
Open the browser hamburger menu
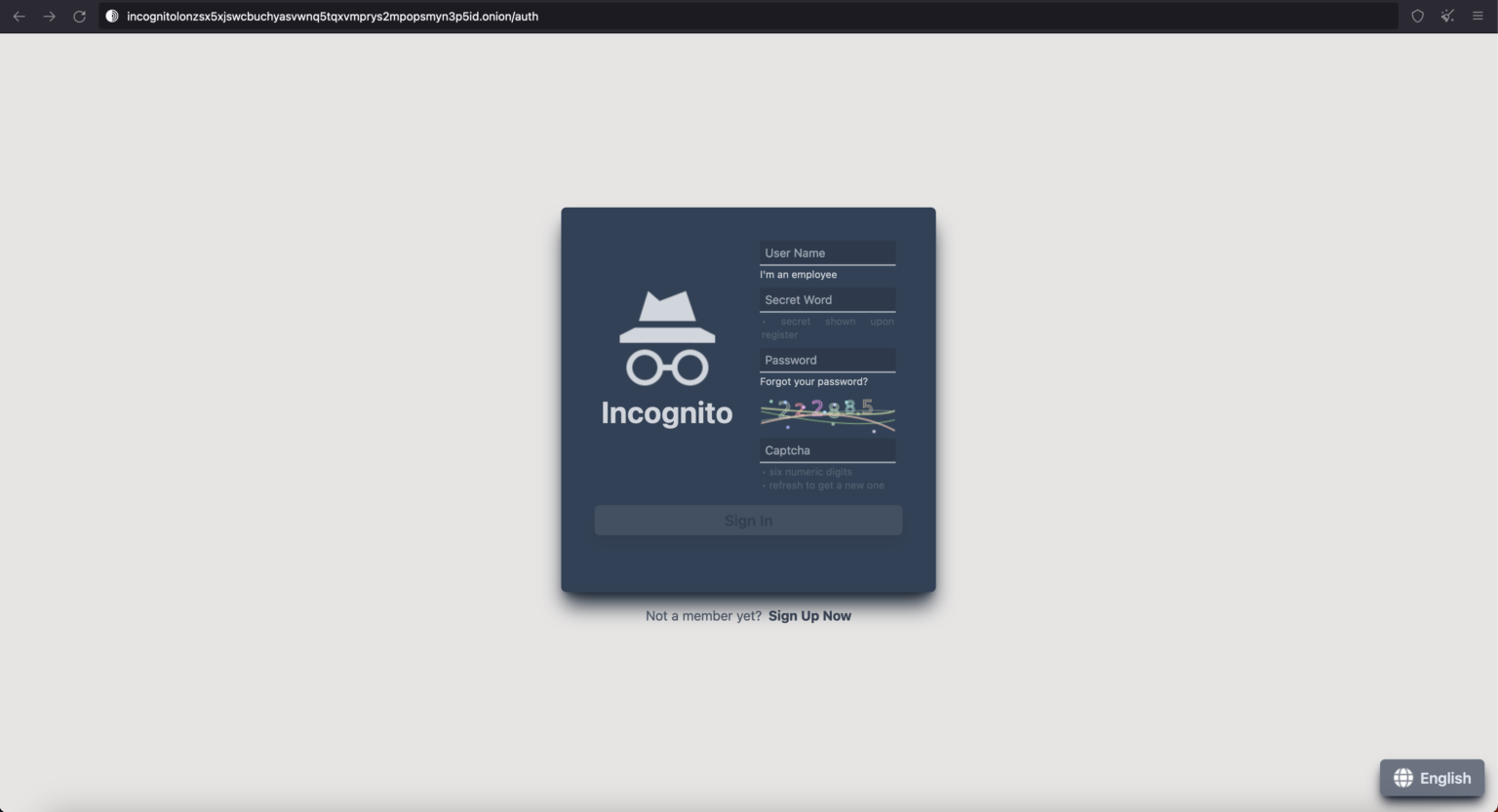click(x=1477, y=16)
